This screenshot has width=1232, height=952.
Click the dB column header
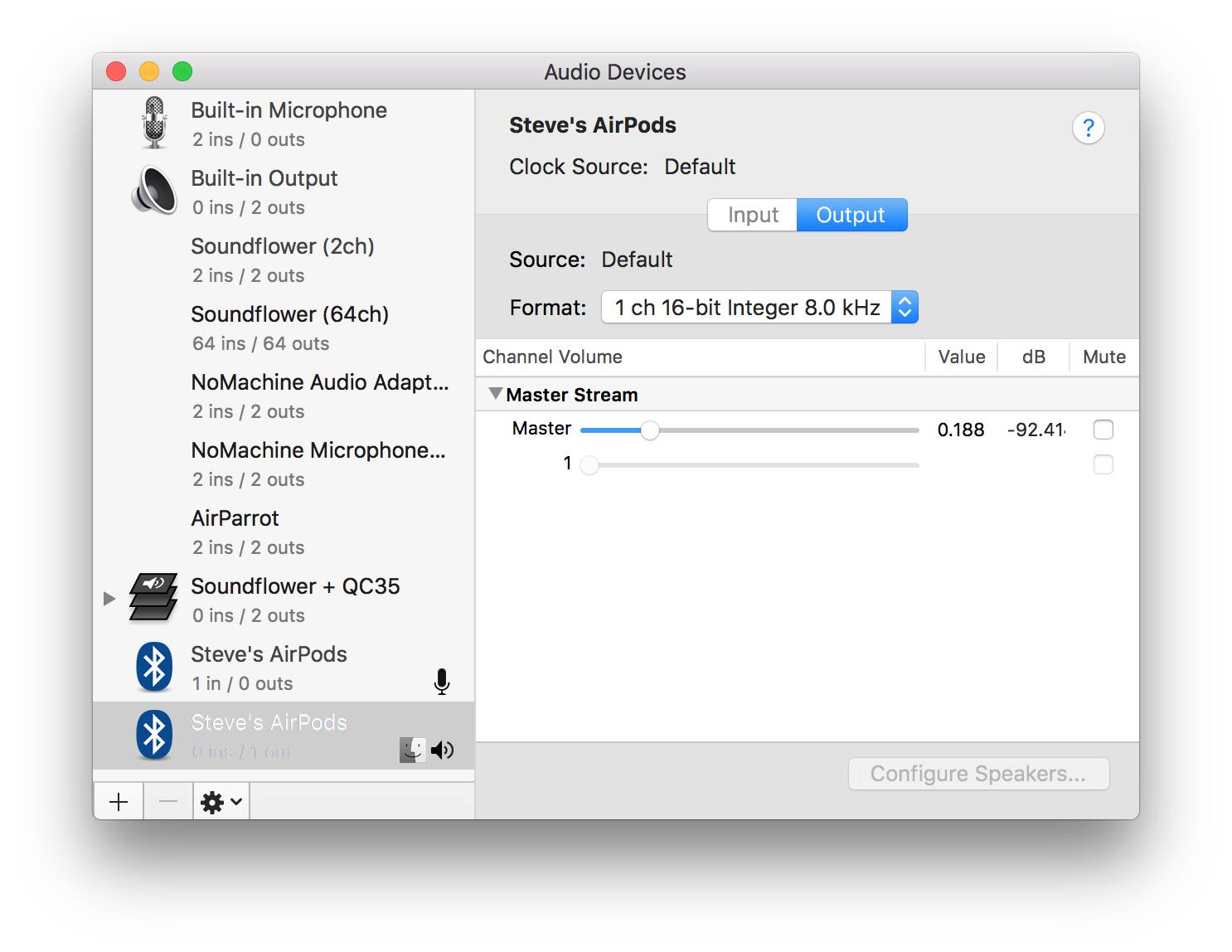(1034, 357)
